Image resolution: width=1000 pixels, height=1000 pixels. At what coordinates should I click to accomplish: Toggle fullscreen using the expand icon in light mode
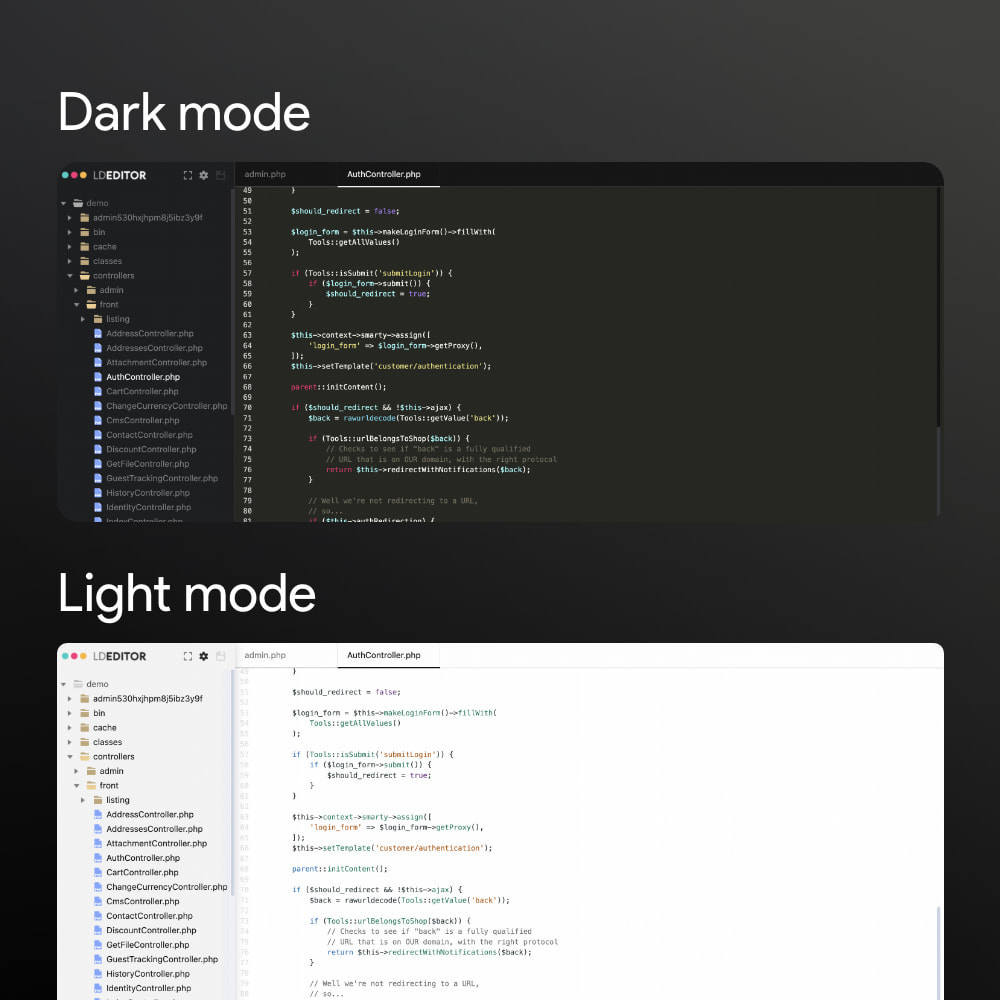tap(187, 656)
